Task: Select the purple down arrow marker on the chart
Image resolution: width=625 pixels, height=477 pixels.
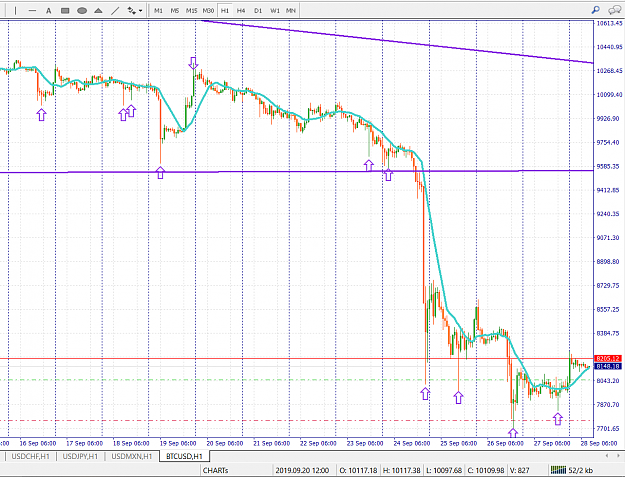Action: click(x=193, y=63)
